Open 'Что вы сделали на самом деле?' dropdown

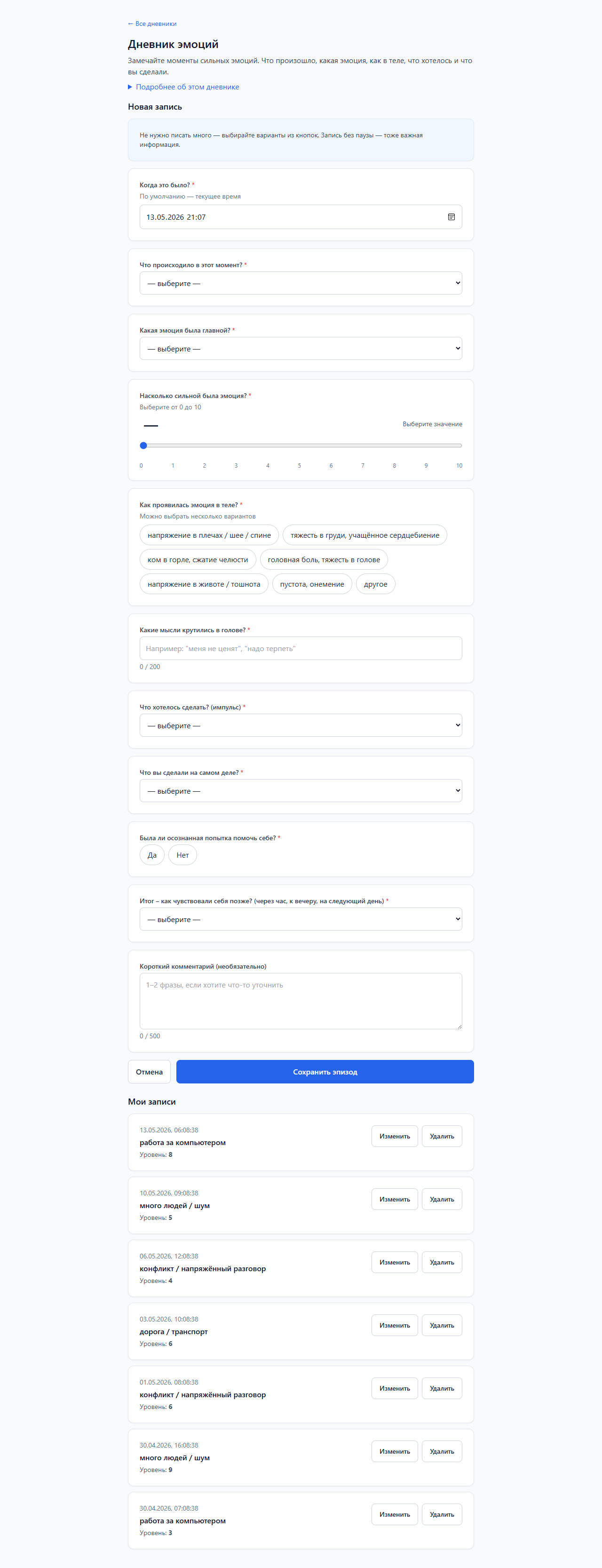point(301,790)
